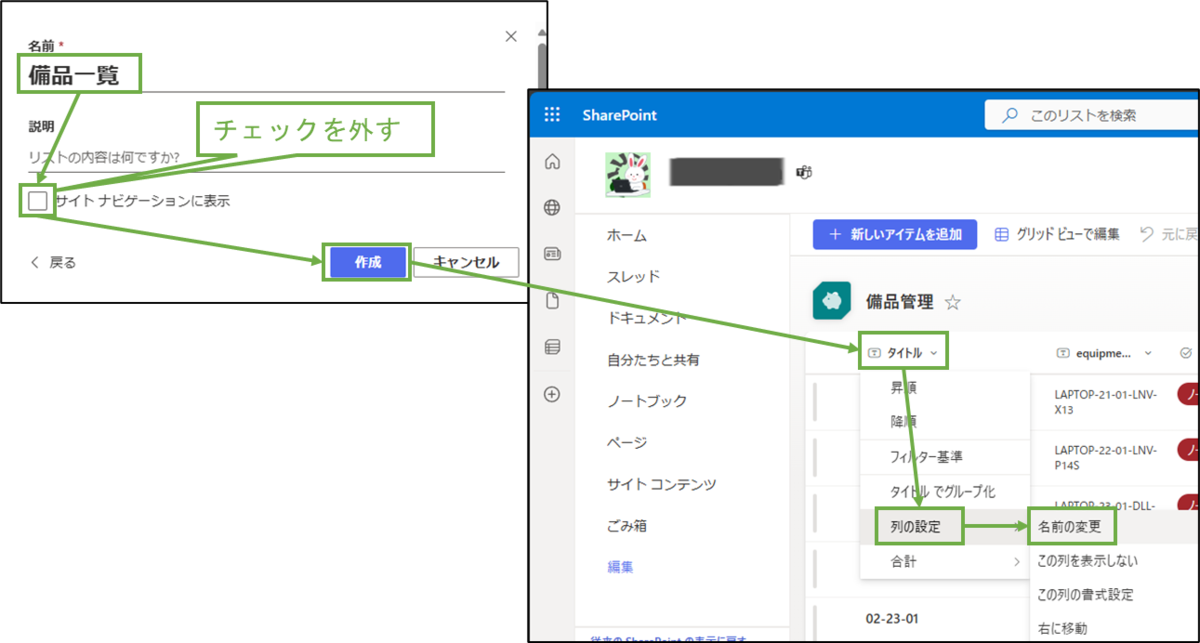Click the plus create icon in app bar
The image size is (1200, 643).
pos(552,394)
